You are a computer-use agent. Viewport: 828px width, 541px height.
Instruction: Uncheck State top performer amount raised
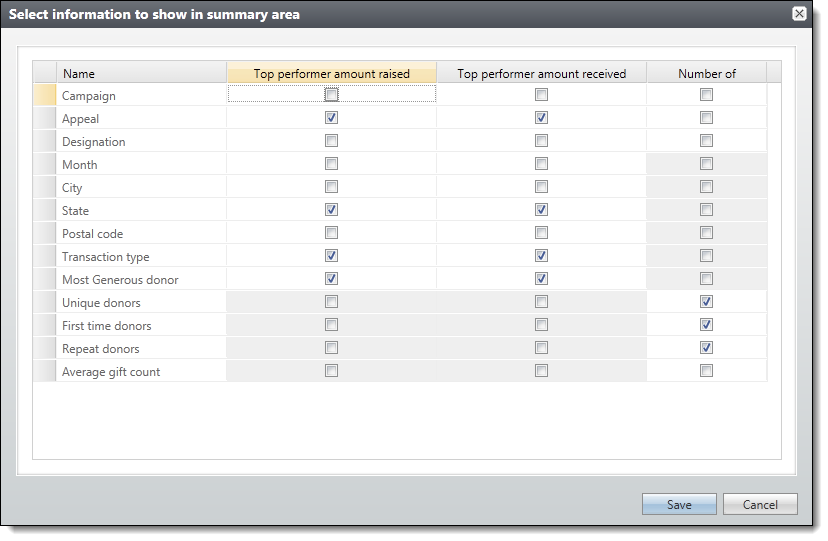pyautogui.click(x=331, y=210)
